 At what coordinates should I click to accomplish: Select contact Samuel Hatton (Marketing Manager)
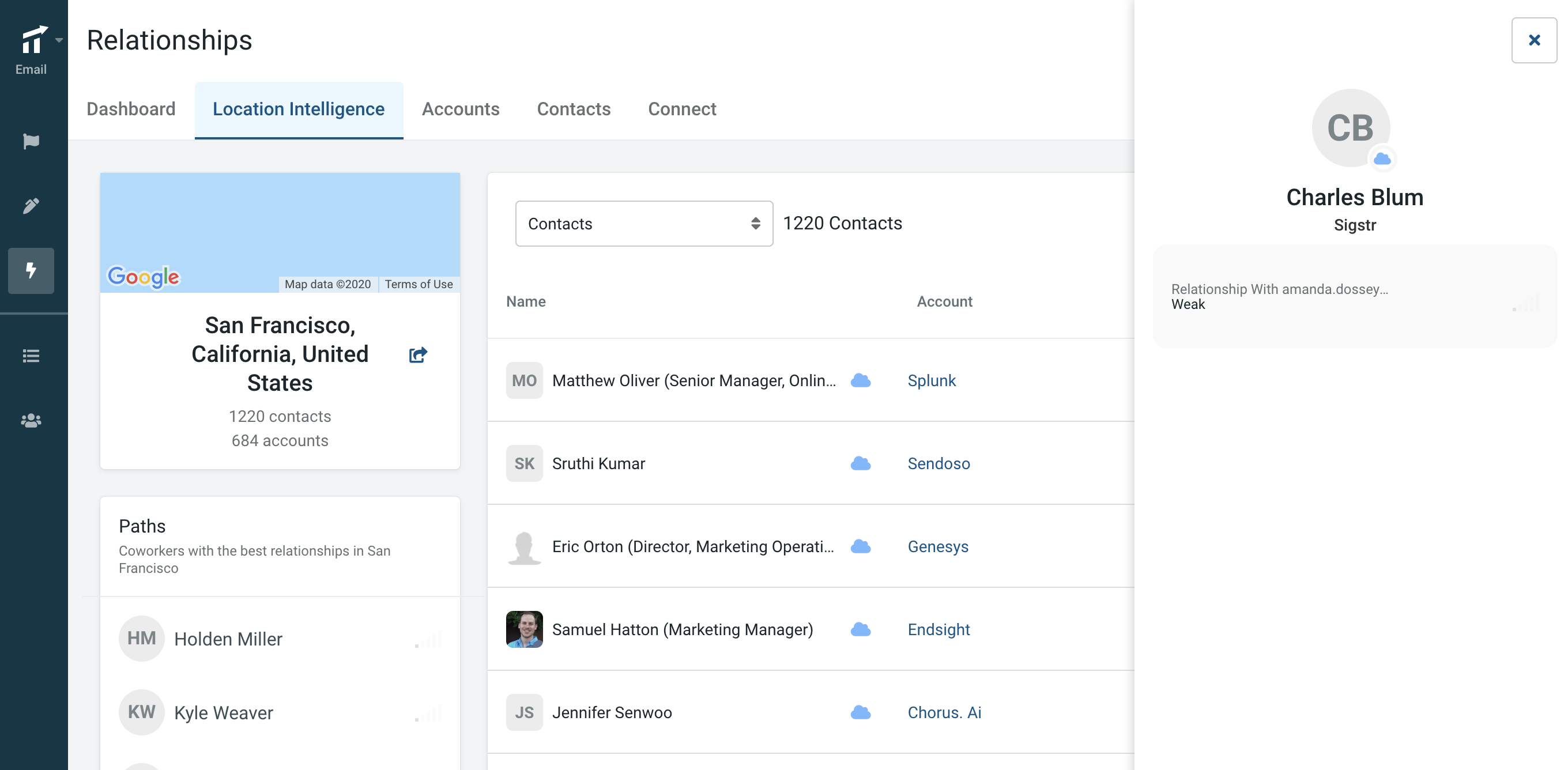[683, 629]
